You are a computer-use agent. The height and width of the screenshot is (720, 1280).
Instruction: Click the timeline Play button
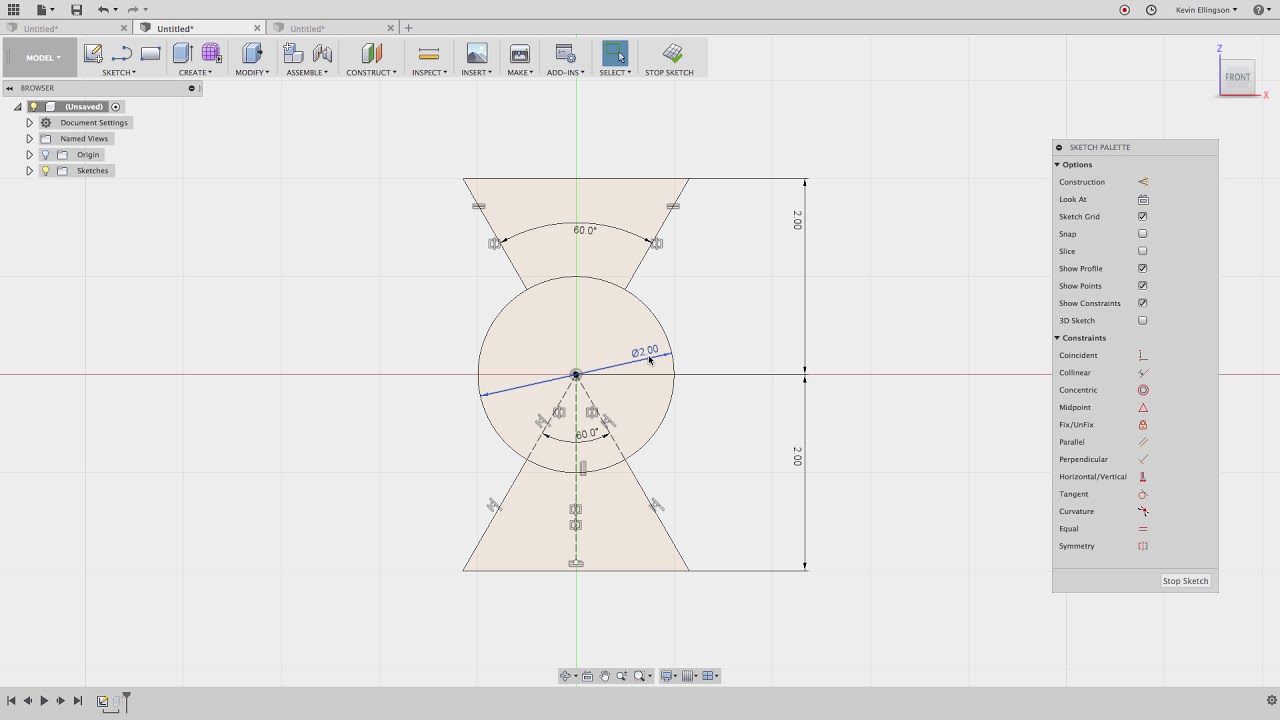(x=44, y=701)
